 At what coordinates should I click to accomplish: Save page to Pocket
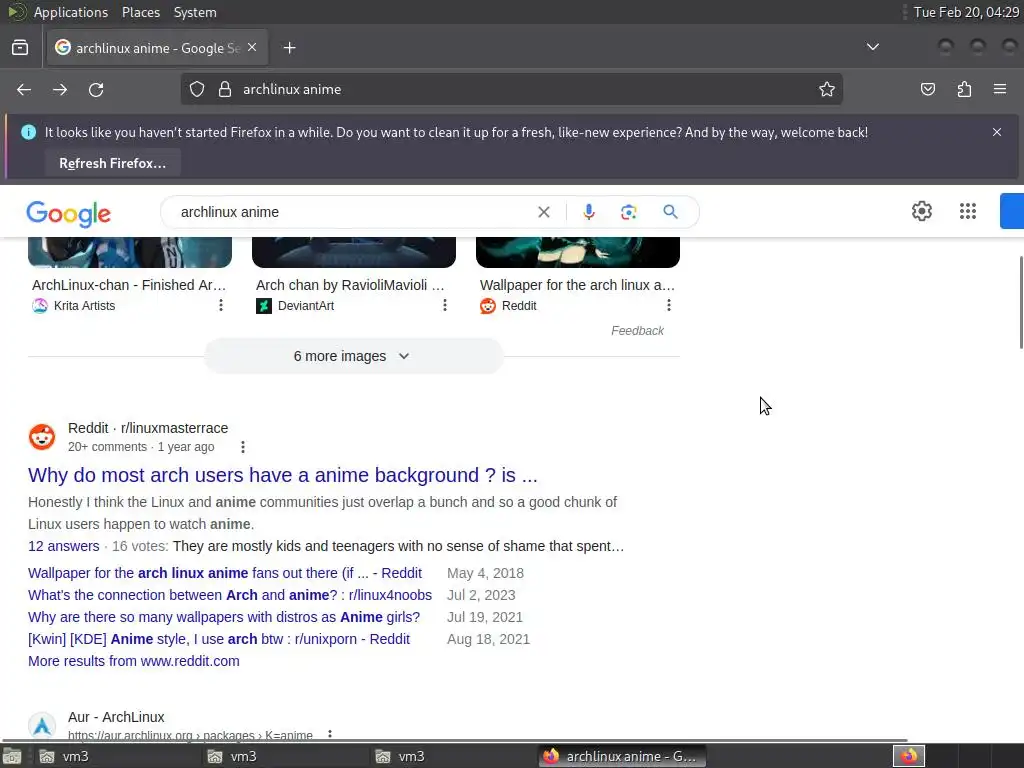point(927,89)
